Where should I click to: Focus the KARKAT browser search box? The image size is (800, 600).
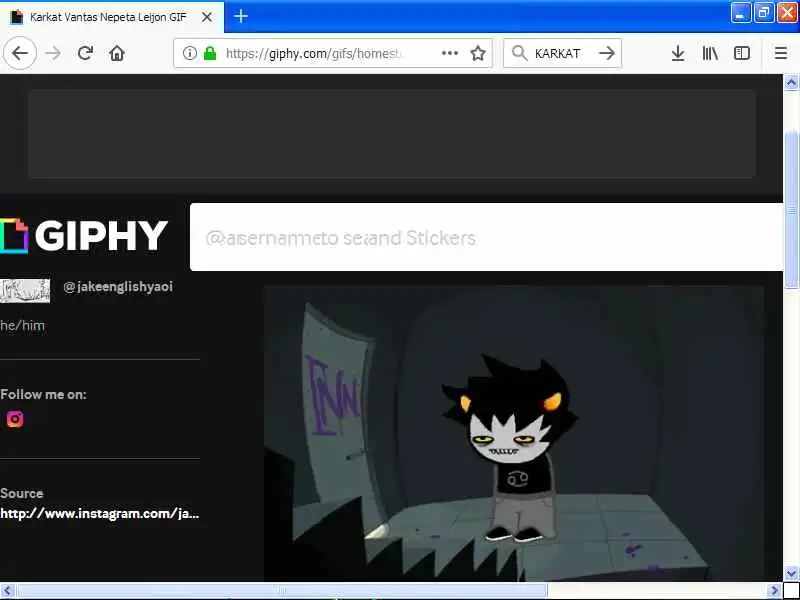(x=563, y=53)
